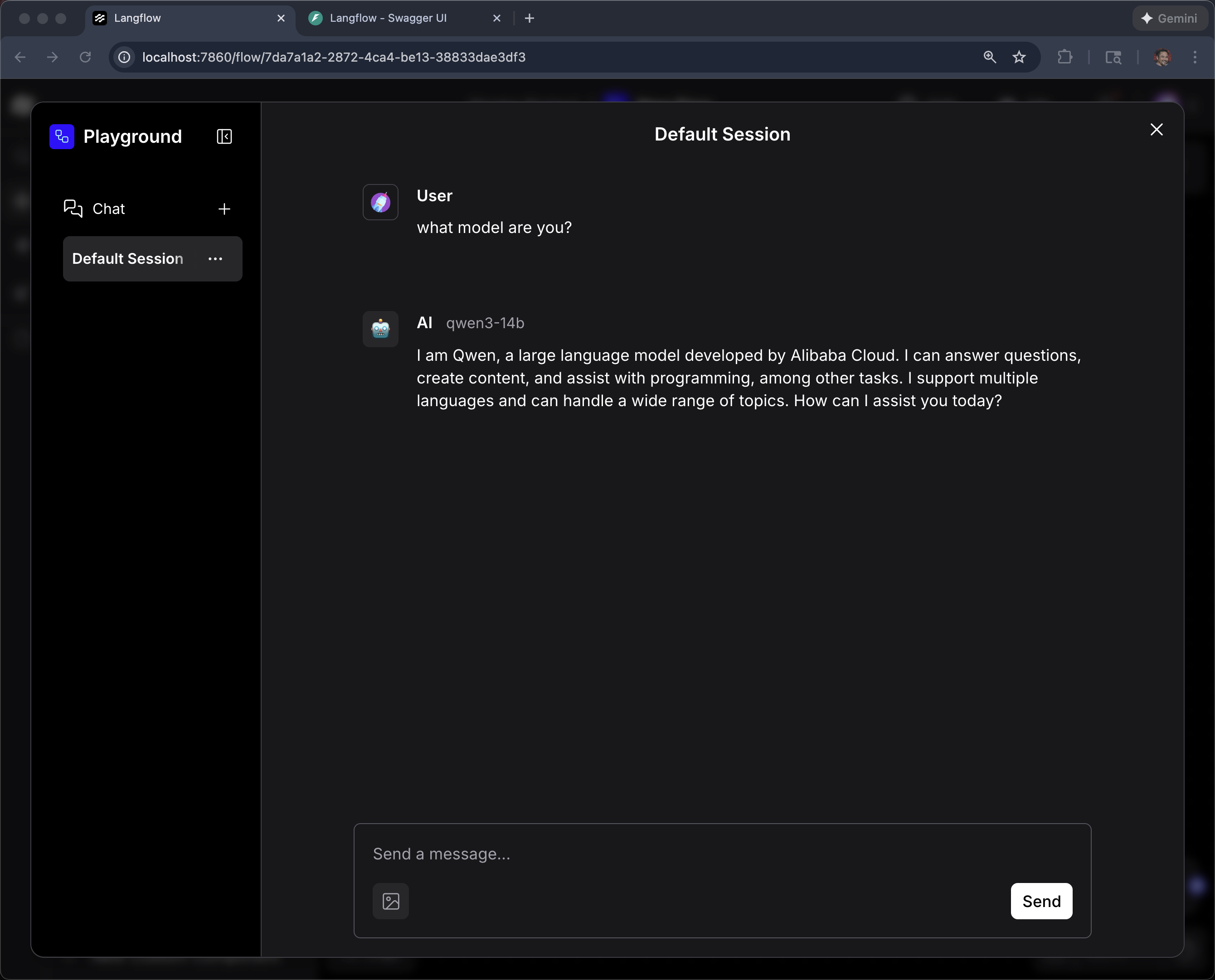Switch to Langflow Swagger UI tab
The width and height of the screenshot is (1215, 980).
389,18
